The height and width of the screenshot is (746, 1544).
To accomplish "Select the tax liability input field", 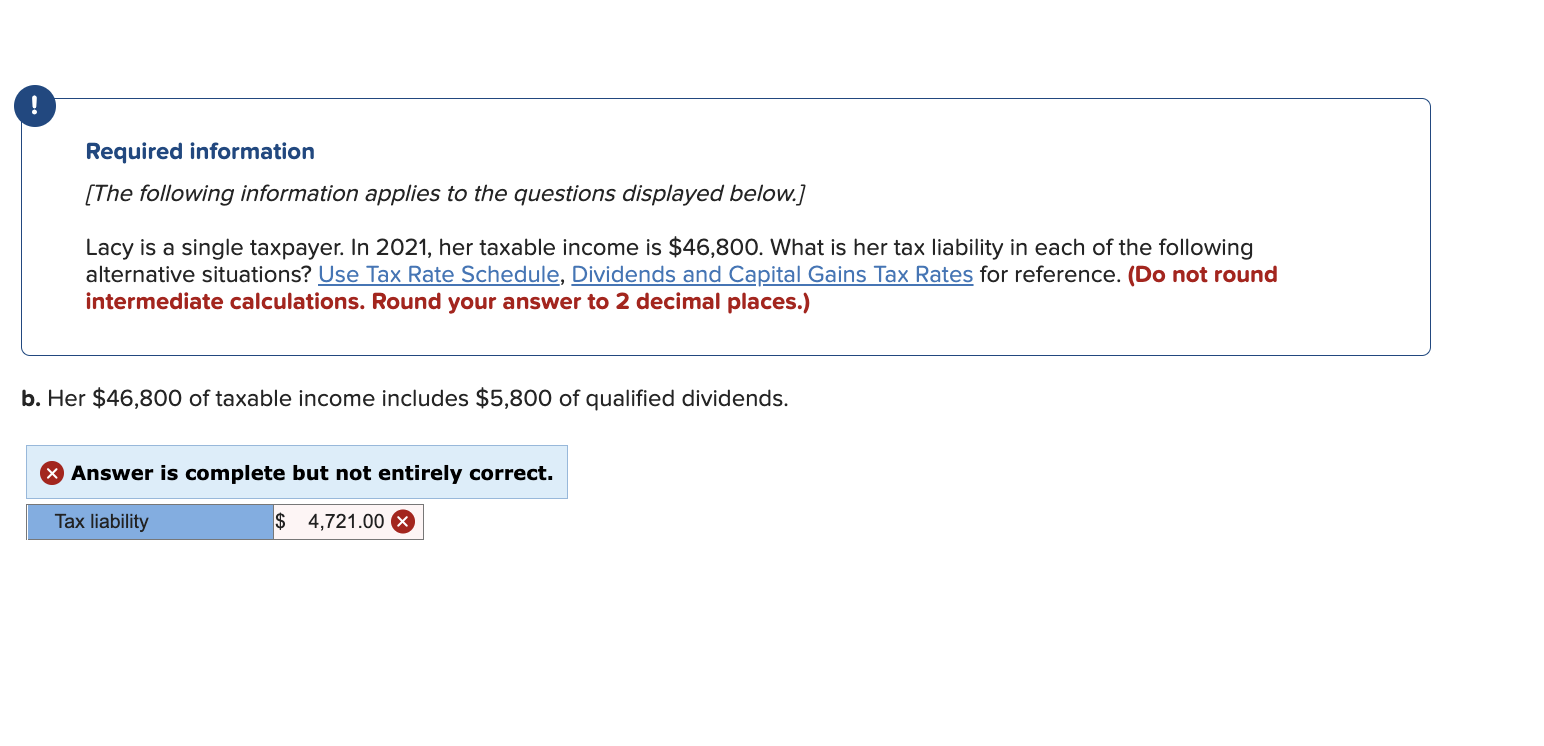I will (345, 521).
